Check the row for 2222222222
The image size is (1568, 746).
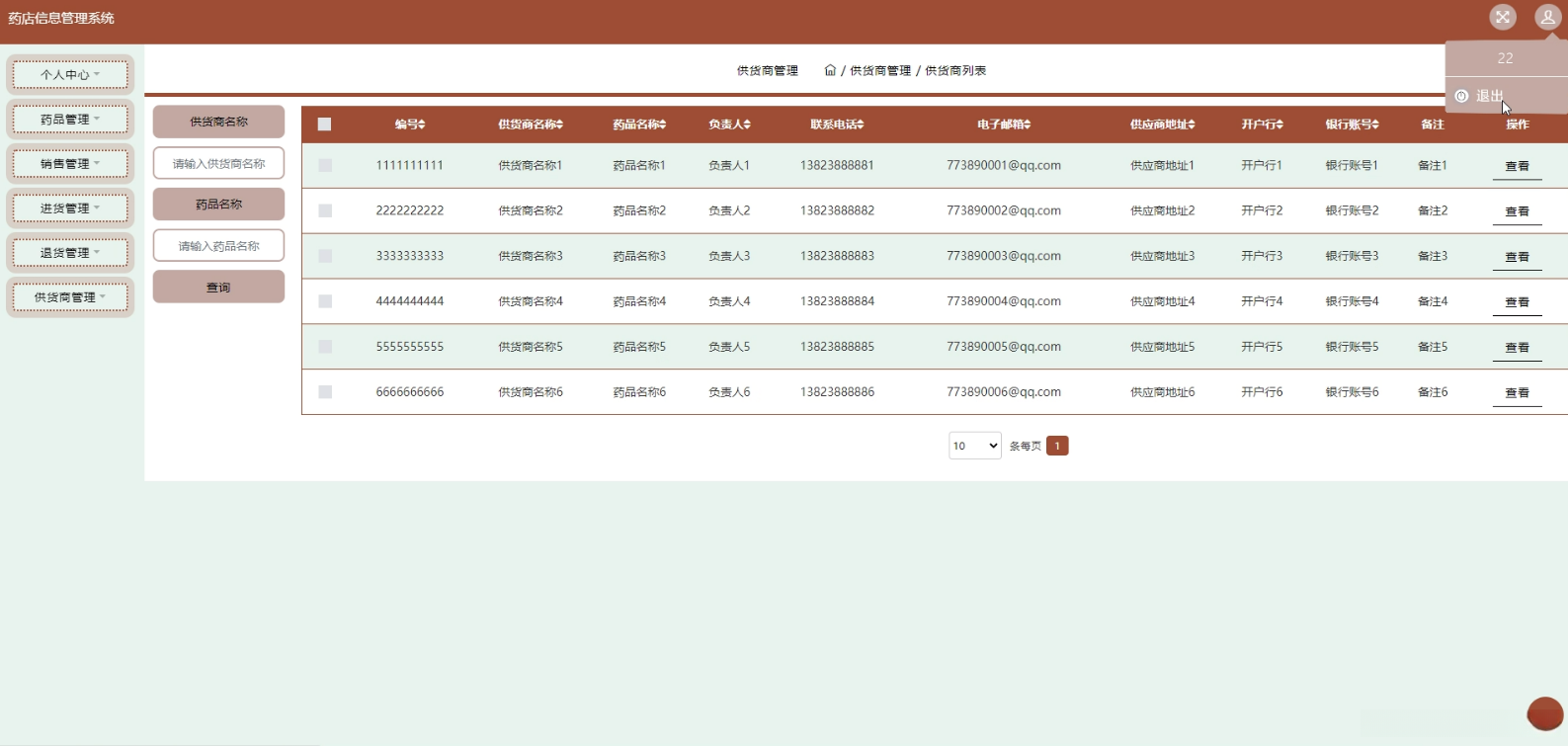[325, 211]
